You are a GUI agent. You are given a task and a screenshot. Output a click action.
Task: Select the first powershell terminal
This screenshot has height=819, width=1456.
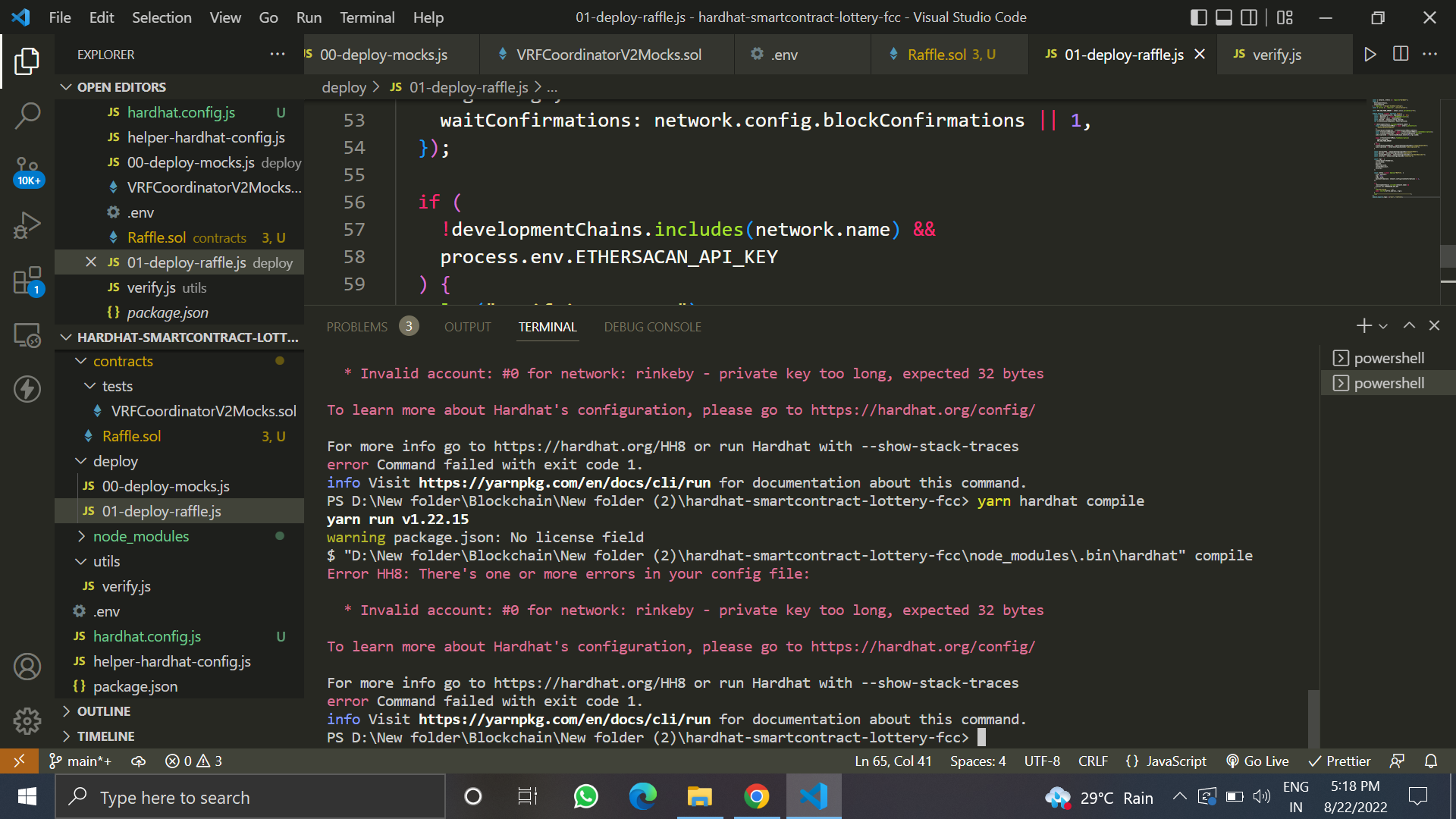[1388, 358]
